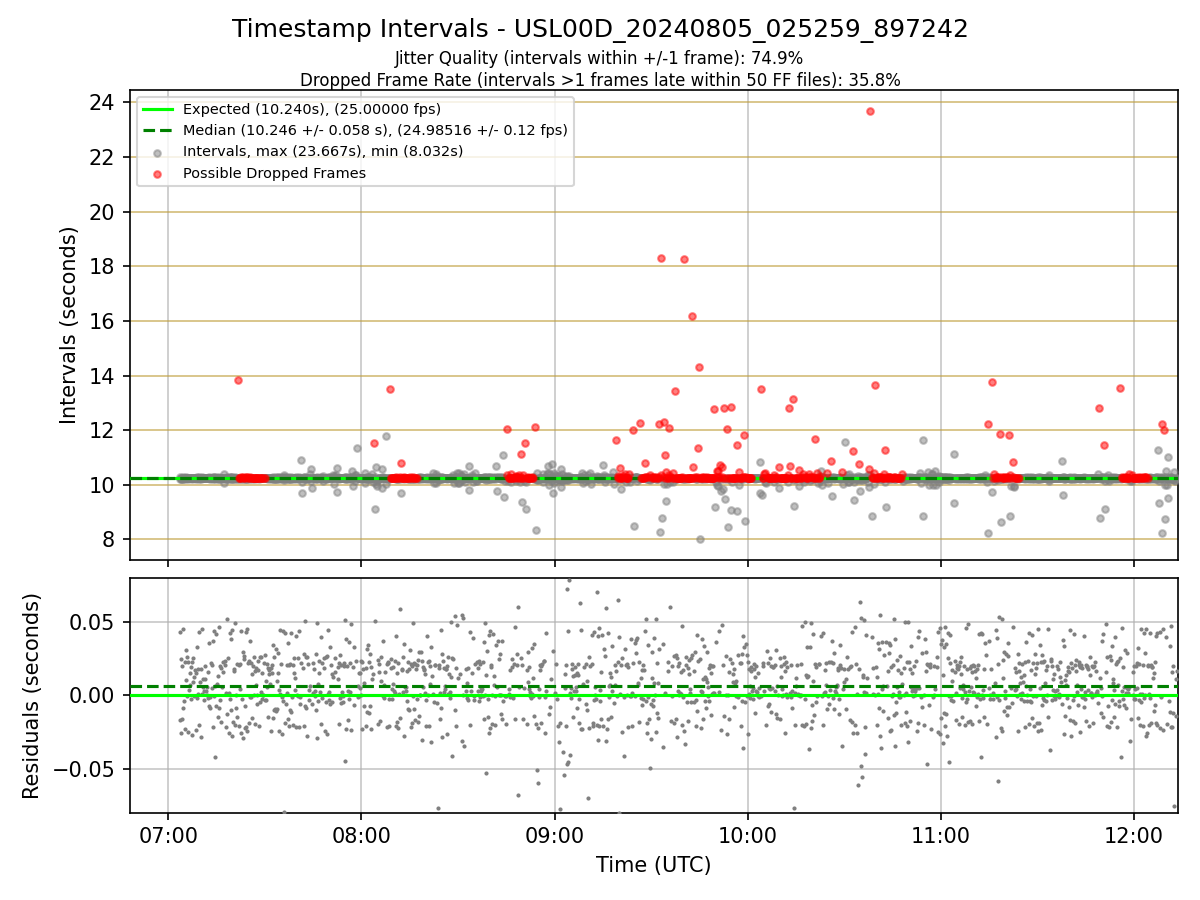Click the red marker in the legend
Image resolution: width=1200 pixels, height=900 pixels.
tap(158, 173)
